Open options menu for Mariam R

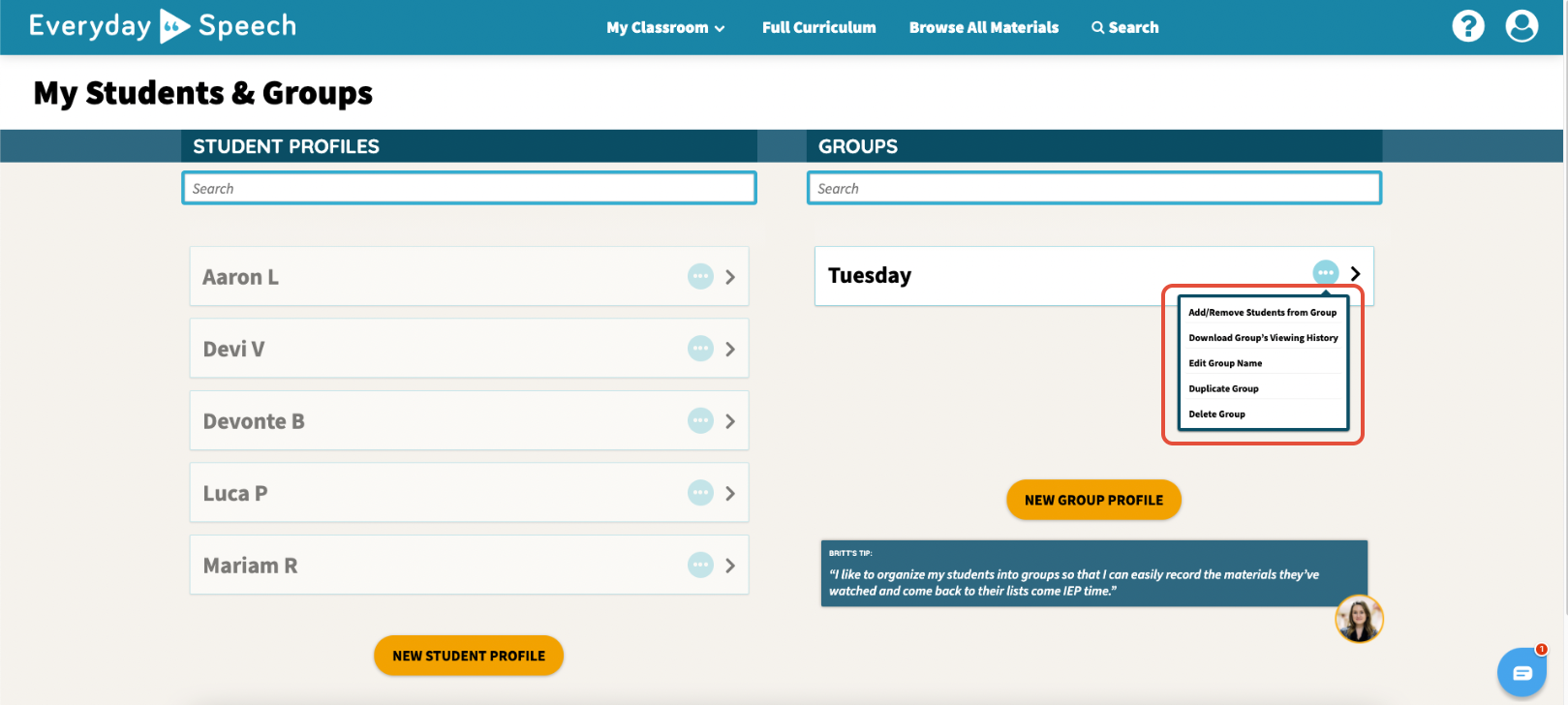[x=700, y=565]
